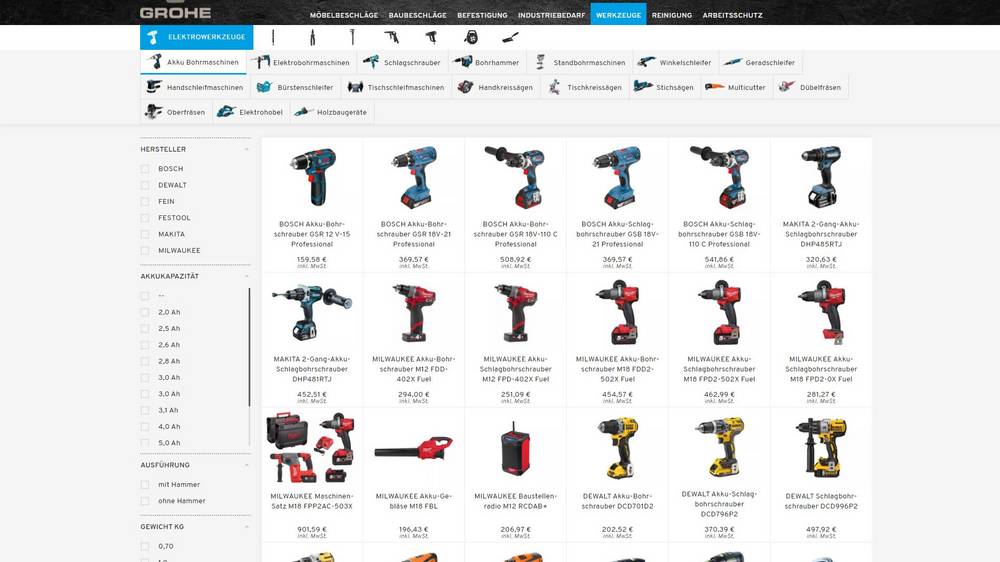This screenshot has height=562, width=1000.
Task: Open the MILWAUKEE Maschinen-Satz image
Action: pyautogui.click(x=311, y=448)
